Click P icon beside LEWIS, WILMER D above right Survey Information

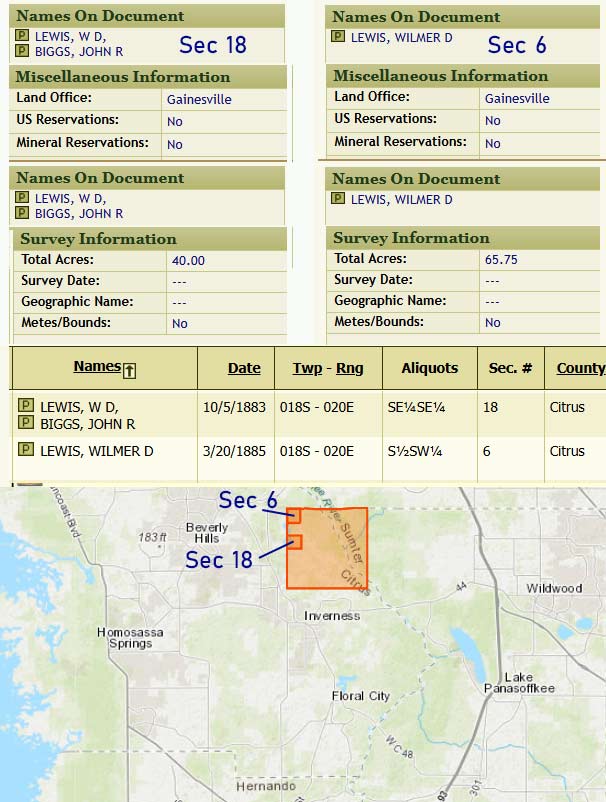[x=338, y=200]
